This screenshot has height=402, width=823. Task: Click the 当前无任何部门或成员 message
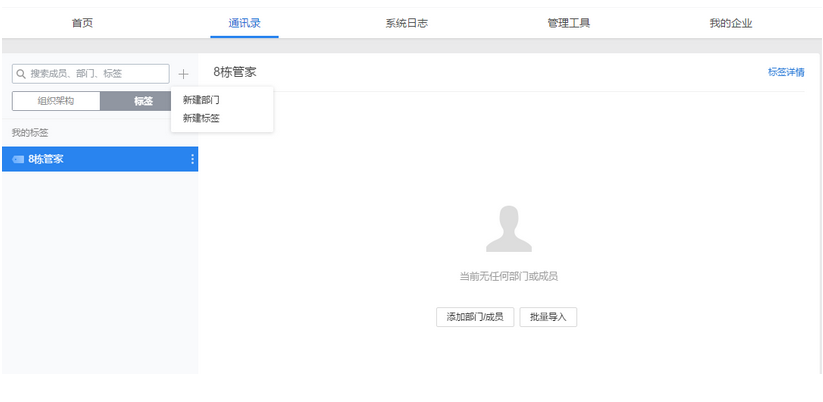coord(509,277)
